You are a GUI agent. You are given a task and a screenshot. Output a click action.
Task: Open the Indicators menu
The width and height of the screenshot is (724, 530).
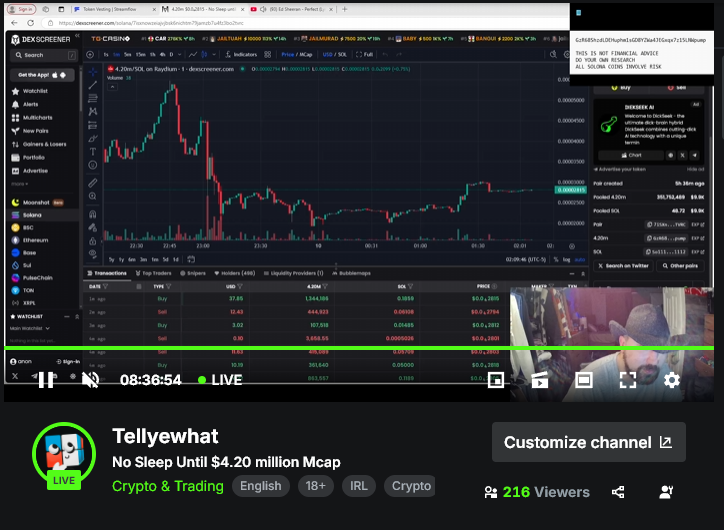coord(241,54)
